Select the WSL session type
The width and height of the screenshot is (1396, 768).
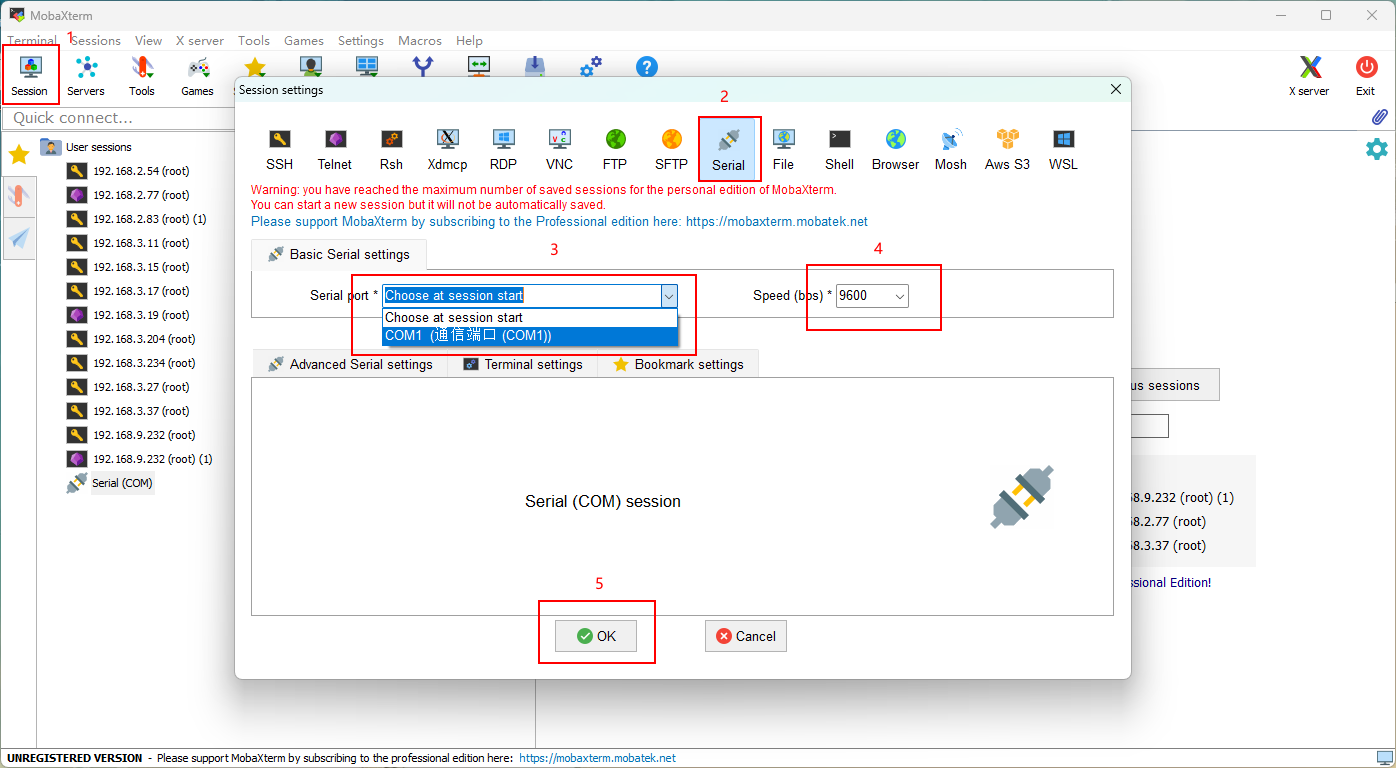(1063, 149)
